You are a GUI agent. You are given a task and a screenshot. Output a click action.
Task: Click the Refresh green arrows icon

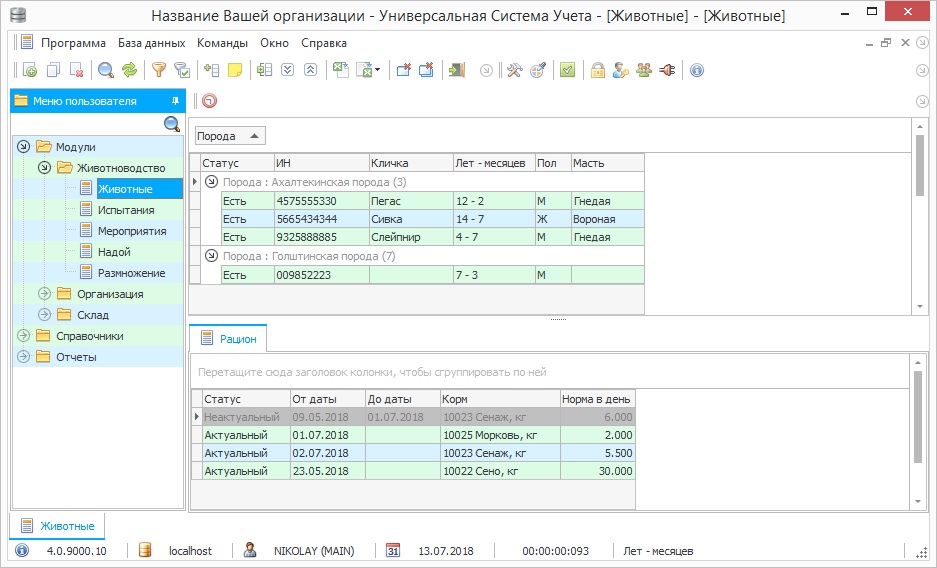click(129, 70)
